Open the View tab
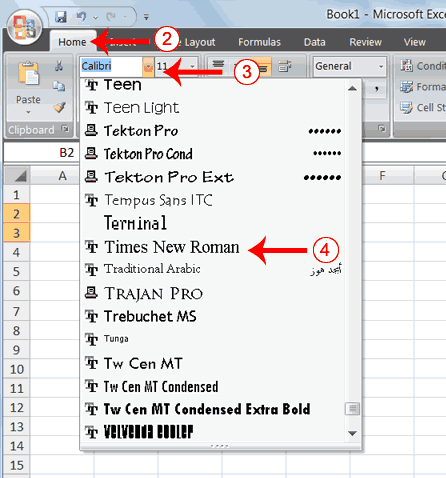Image resolution: width=446 pixels, height=478 pixels. [x=415, y=42]
